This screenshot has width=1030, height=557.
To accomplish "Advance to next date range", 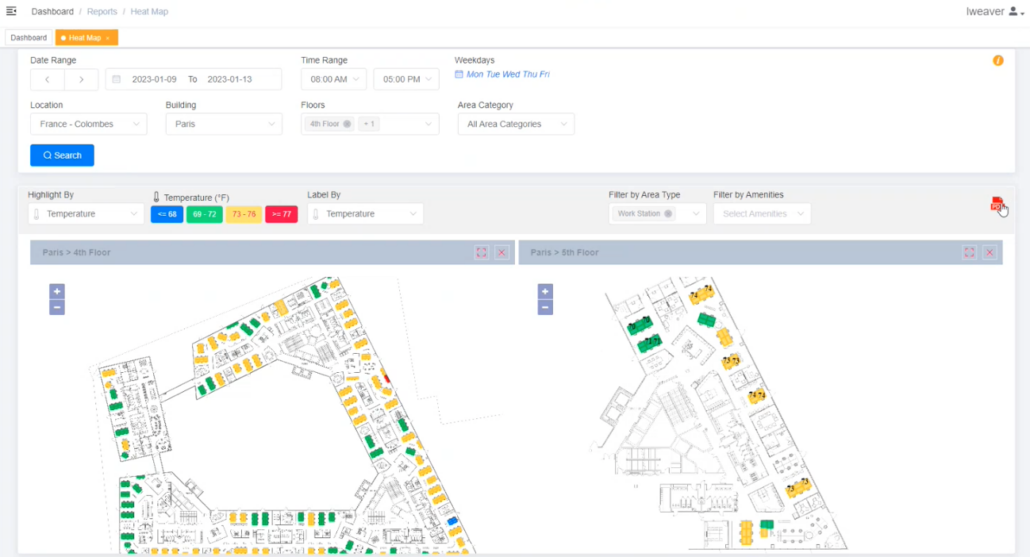I will pyautogui.click(x=81, y=79).
